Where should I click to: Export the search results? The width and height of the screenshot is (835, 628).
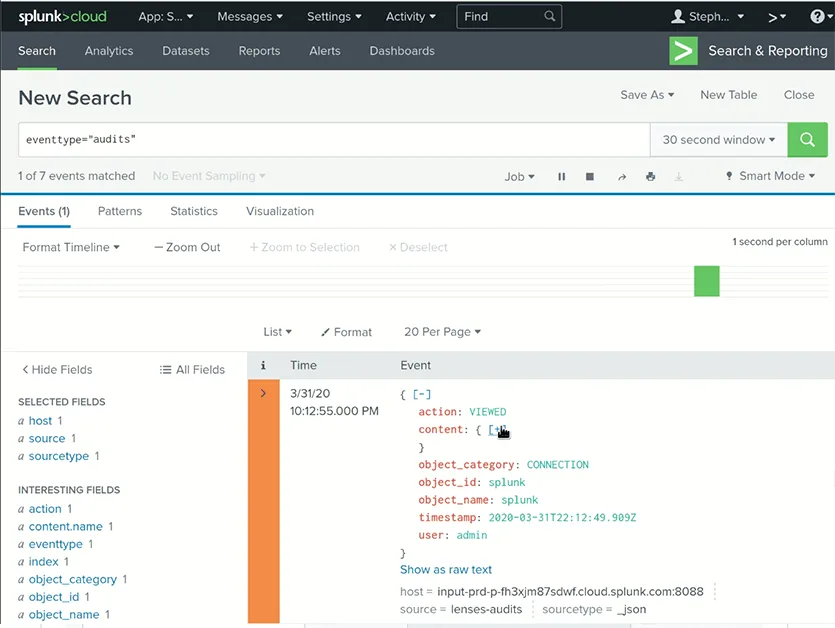click(x=679, y=176)
